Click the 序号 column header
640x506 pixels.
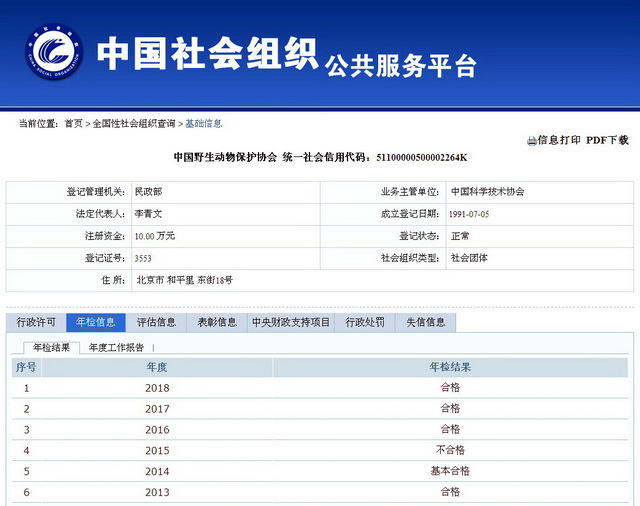[x=26, y=367]
